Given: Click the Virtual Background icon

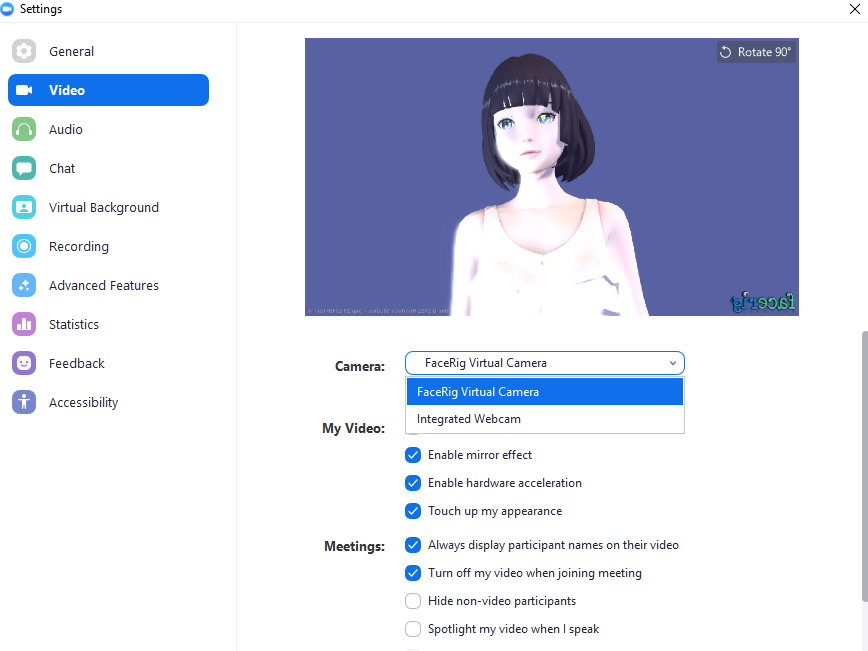Looking at the screenshot, I should 24,208.
